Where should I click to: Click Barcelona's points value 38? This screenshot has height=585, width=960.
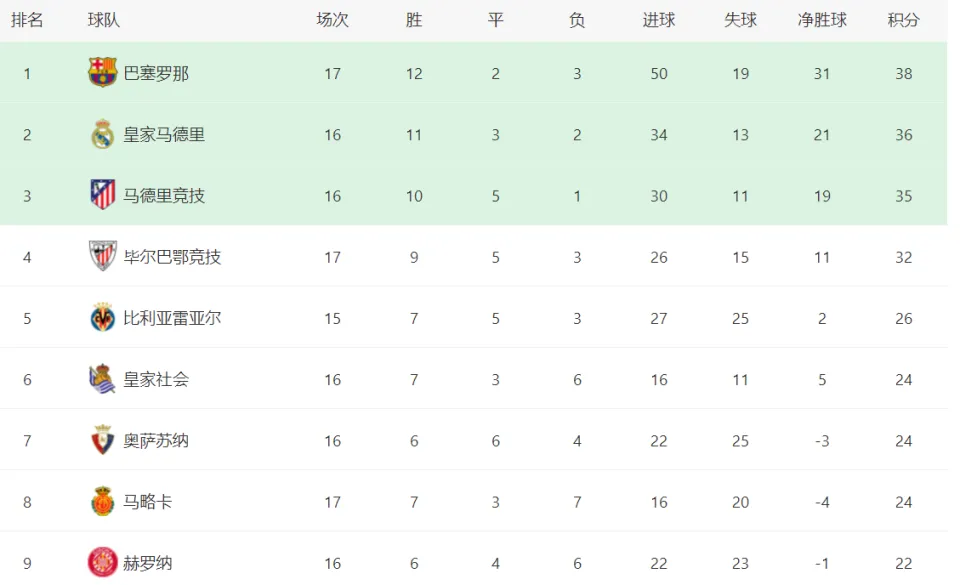point(904,73)
